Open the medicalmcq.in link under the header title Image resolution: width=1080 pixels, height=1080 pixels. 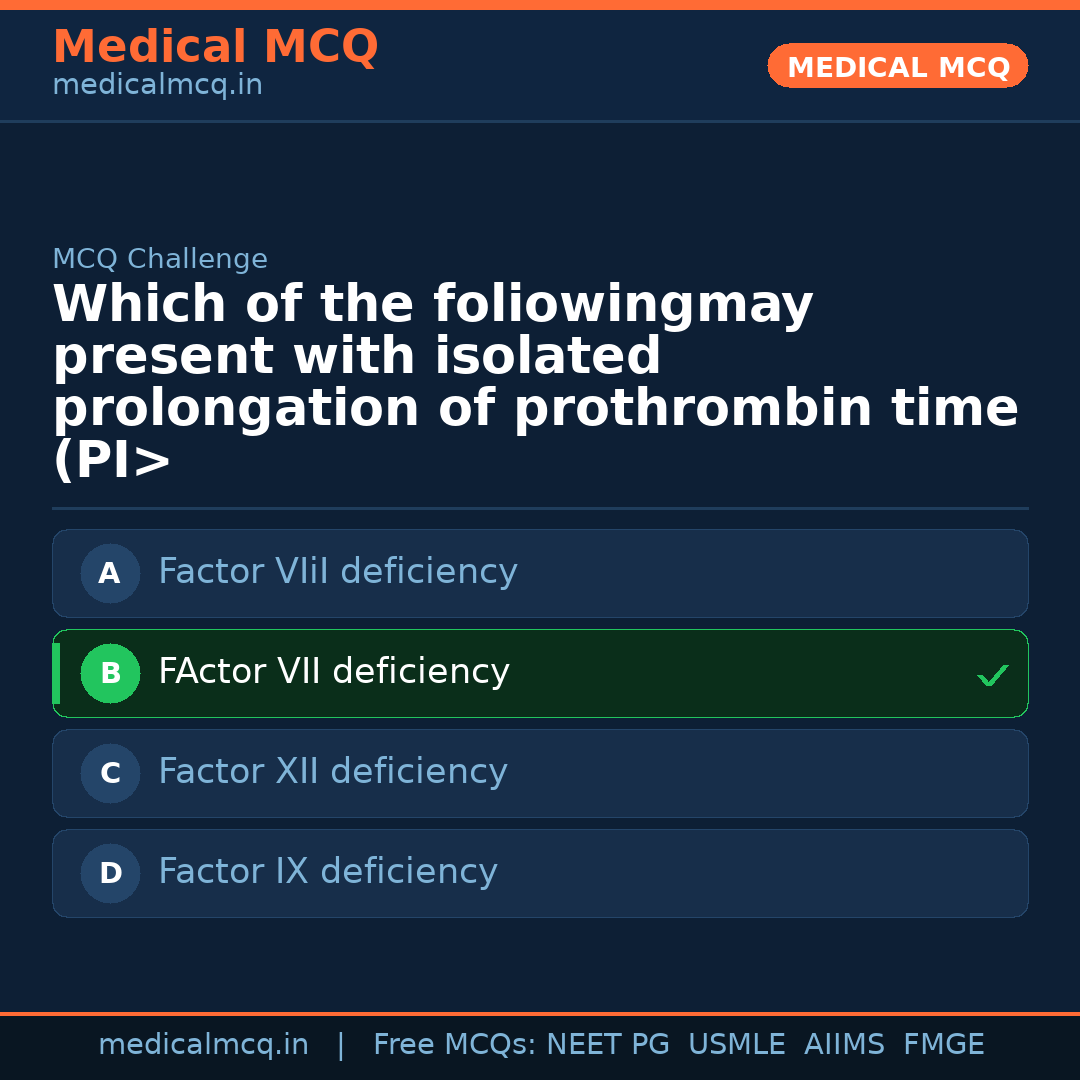pos(157,86)
